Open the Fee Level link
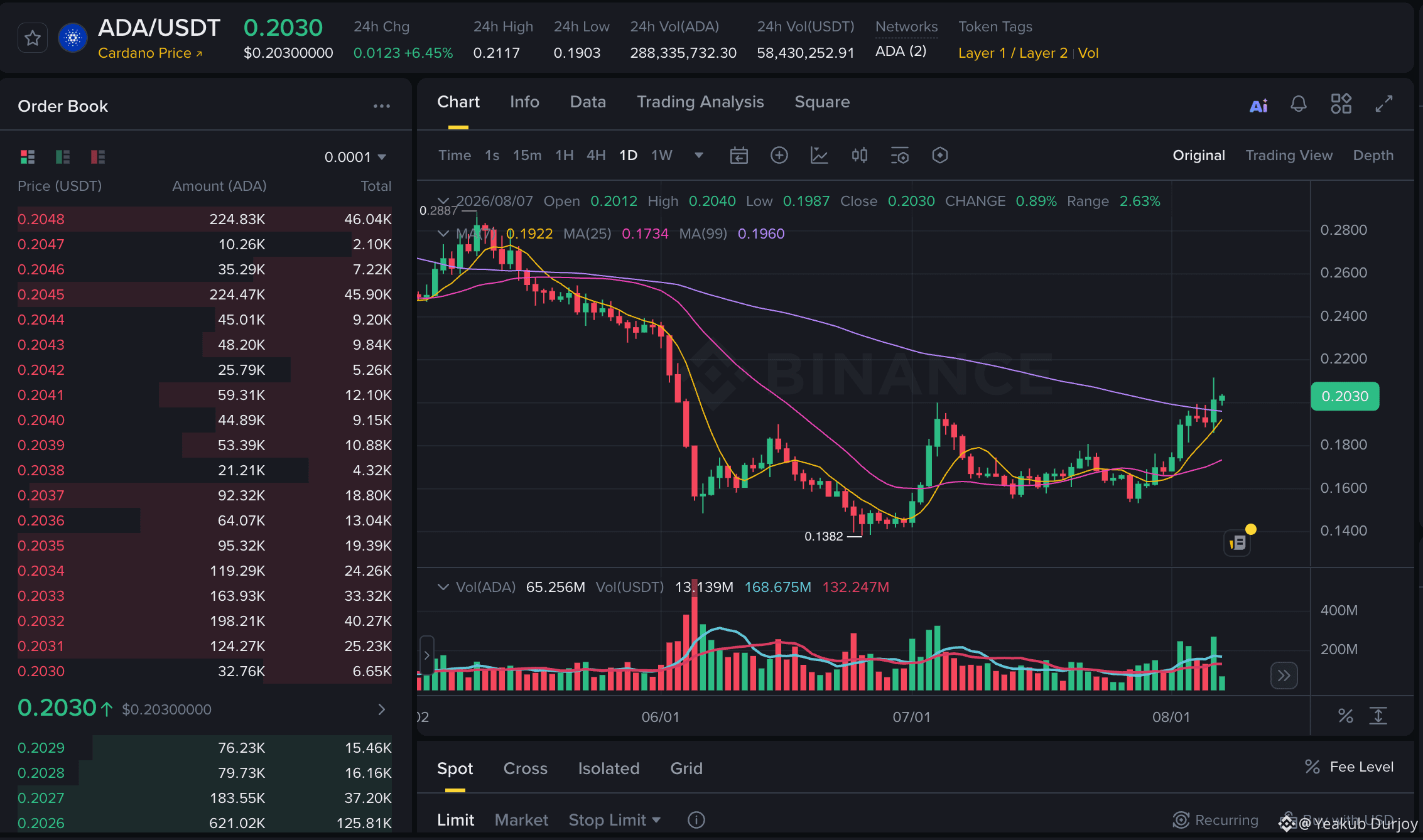 tap(1361, 767)
